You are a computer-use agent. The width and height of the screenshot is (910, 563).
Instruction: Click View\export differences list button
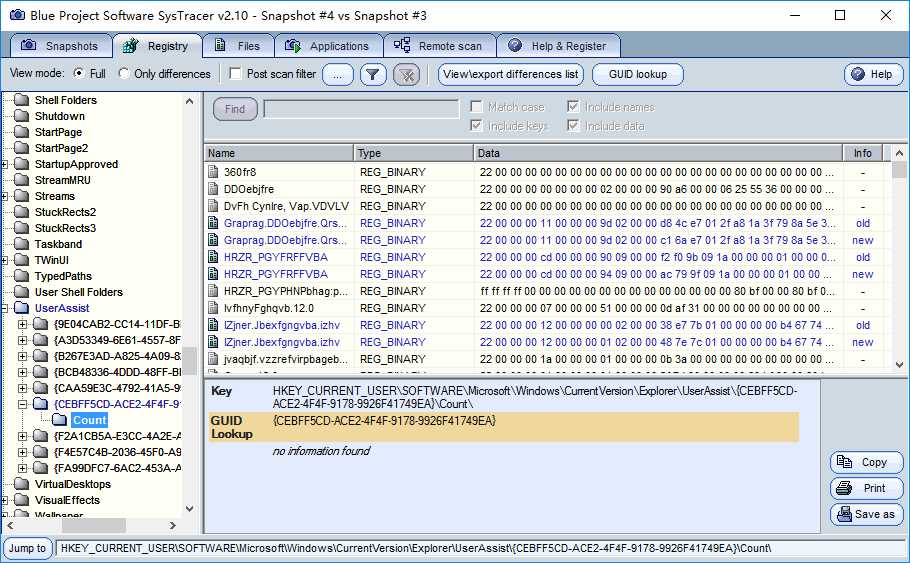[x=512, y=74]
